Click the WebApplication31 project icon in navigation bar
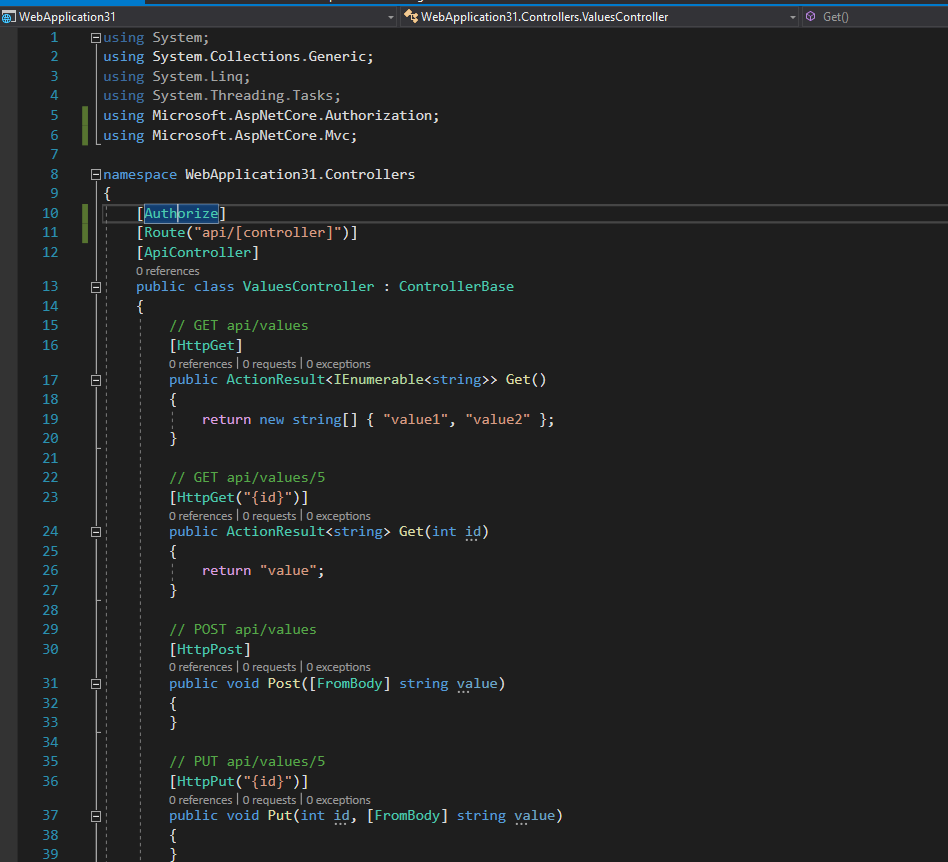 click(9, 17)
